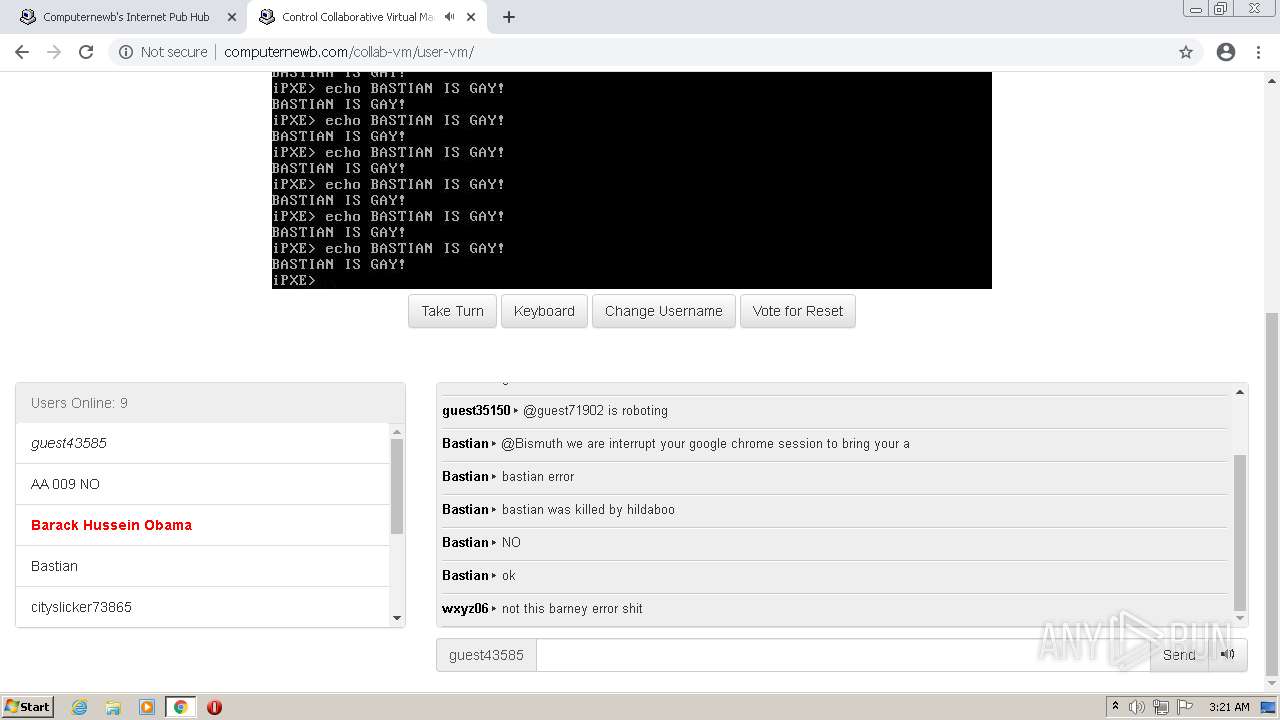Click Chrome icon in the taskbar

click(x=181, y=707)
